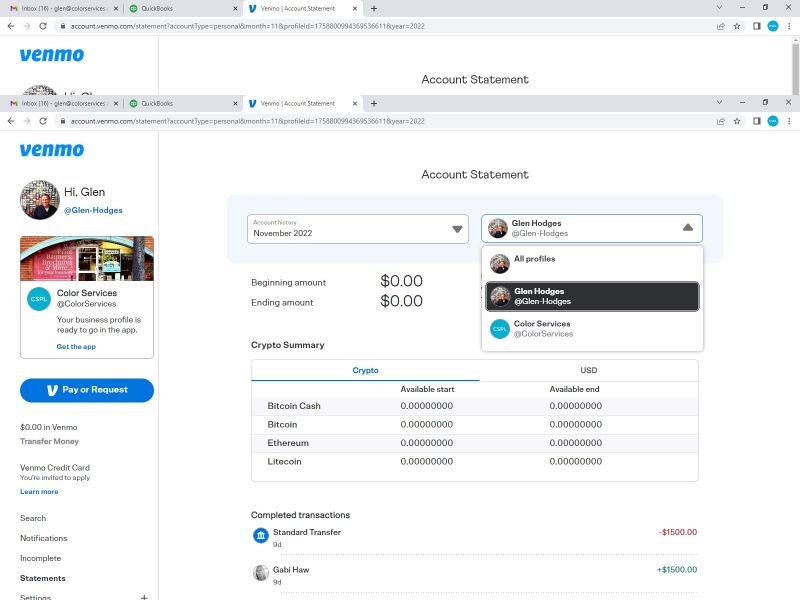The width and height of the screenshot is (800, 600).
Task: Open the Get the app link
Action: coord(76,346)
